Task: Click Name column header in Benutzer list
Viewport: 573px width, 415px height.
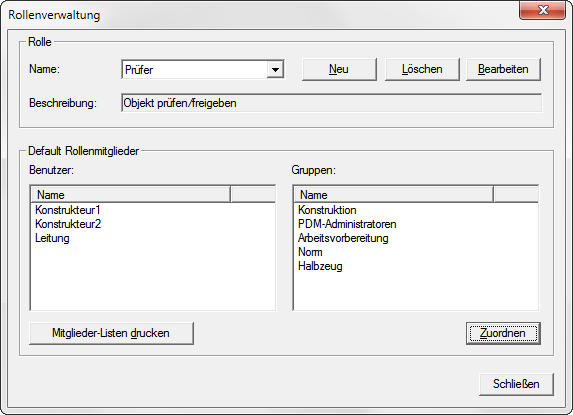Action: (131, 195)
